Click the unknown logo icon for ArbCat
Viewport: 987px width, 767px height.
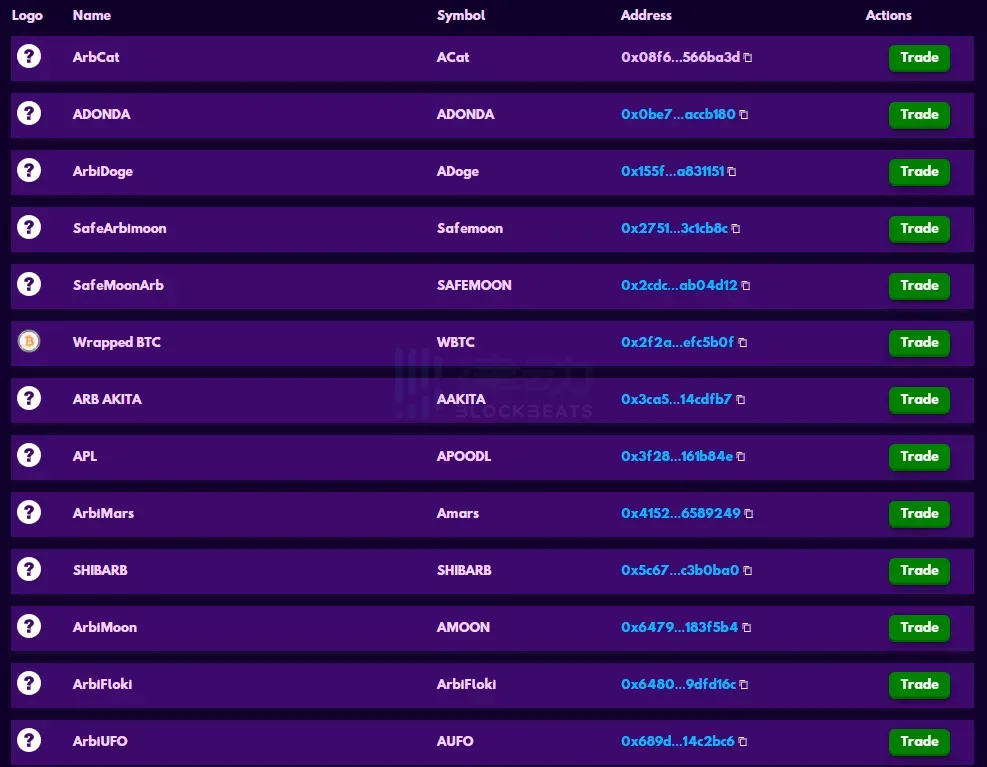click(29, 57)
